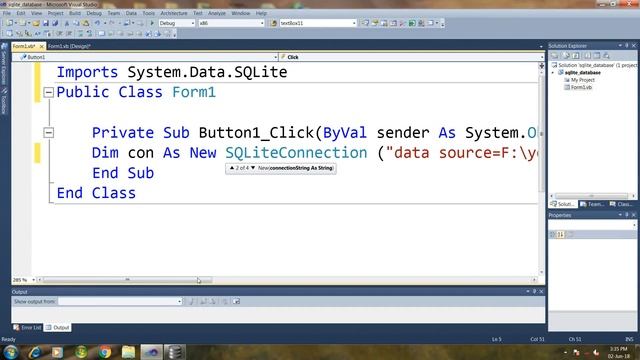Click Refresh icon in Solution Explorer toolbar
The height and width of the screenshot is (360, 640).
576,56
